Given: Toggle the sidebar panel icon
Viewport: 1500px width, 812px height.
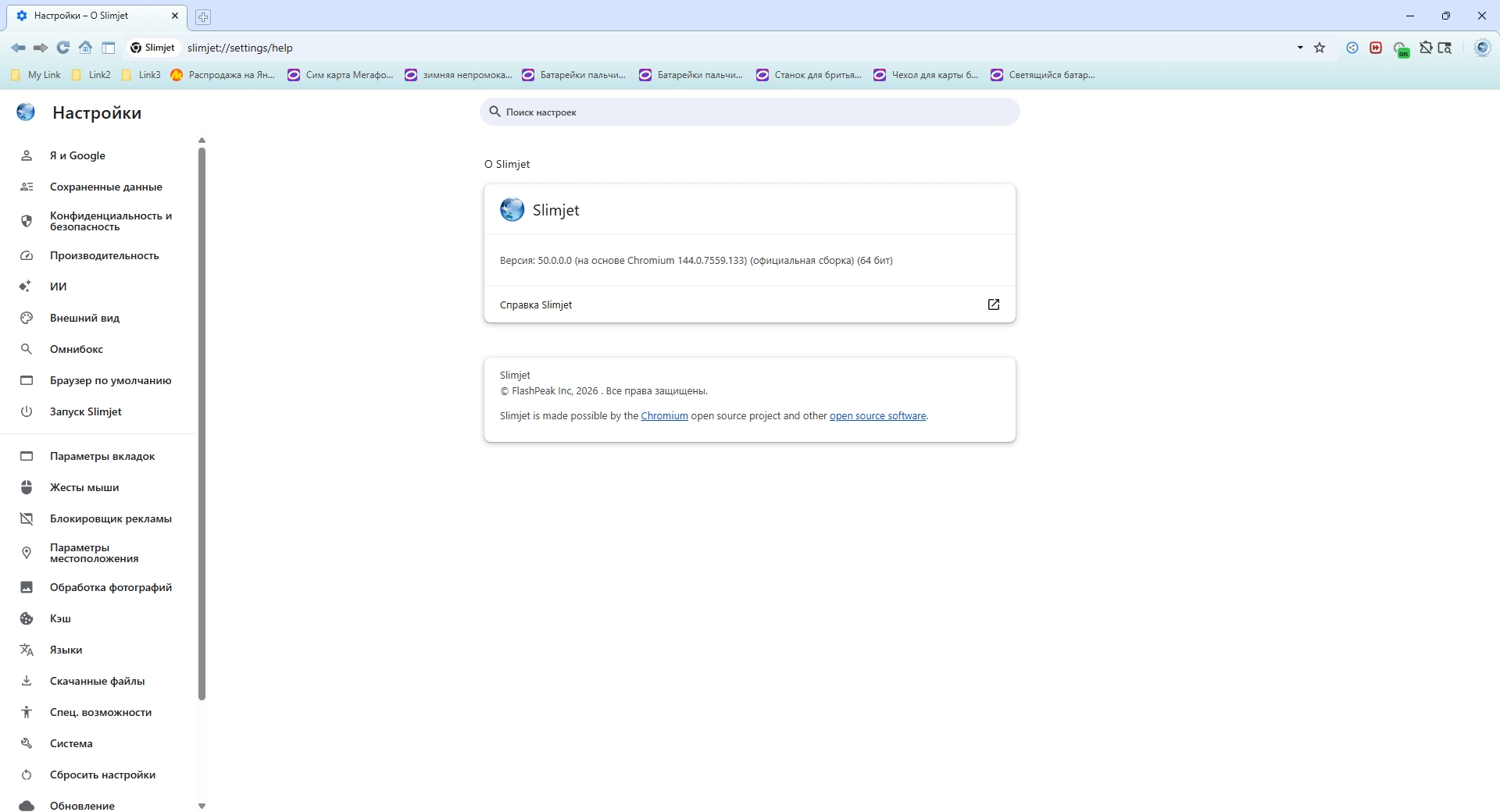Looking at the screenshot, I should click(109, 48).
